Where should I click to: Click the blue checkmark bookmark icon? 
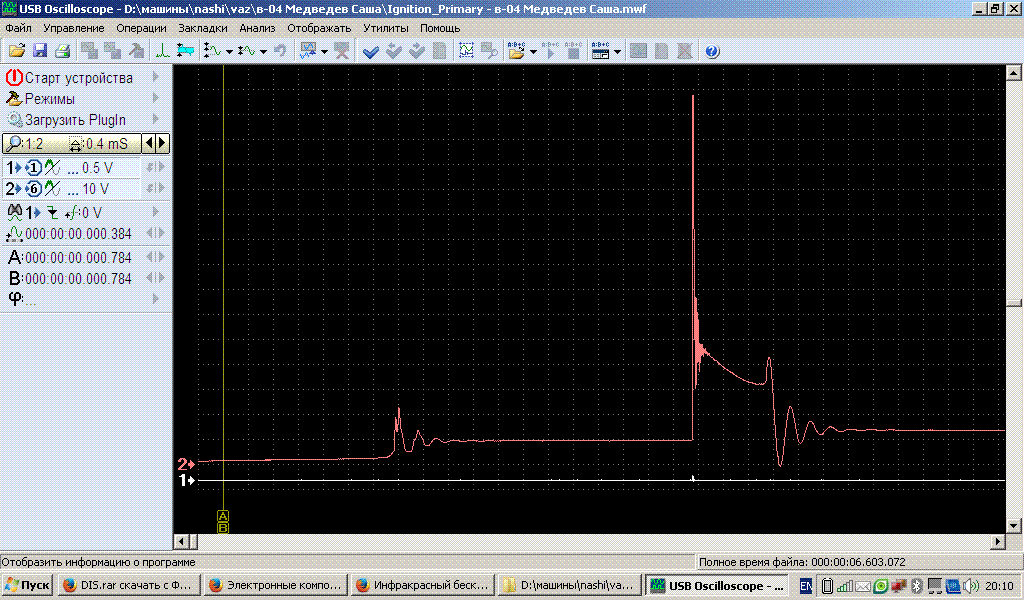coord(370,51)
